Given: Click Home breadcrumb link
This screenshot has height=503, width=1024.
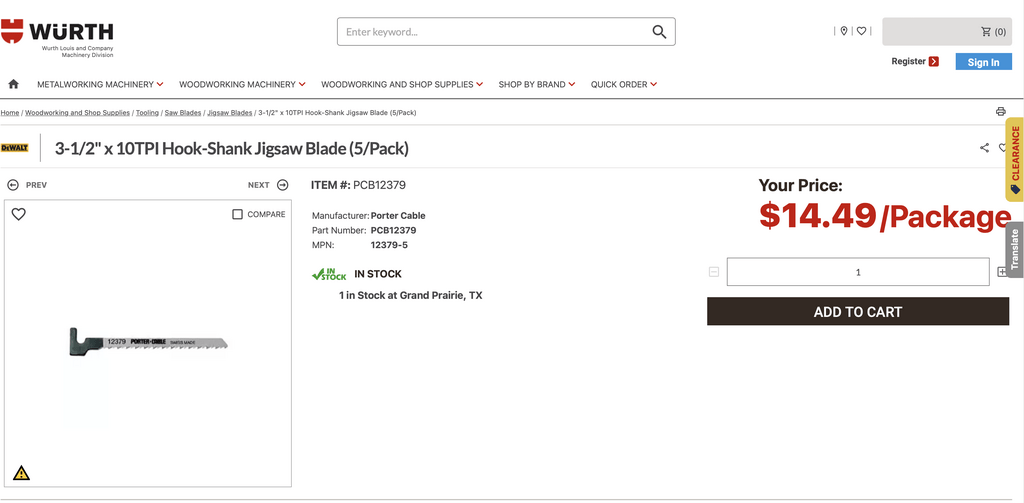Looking at the screenshot, I should (x=10, y=112).
